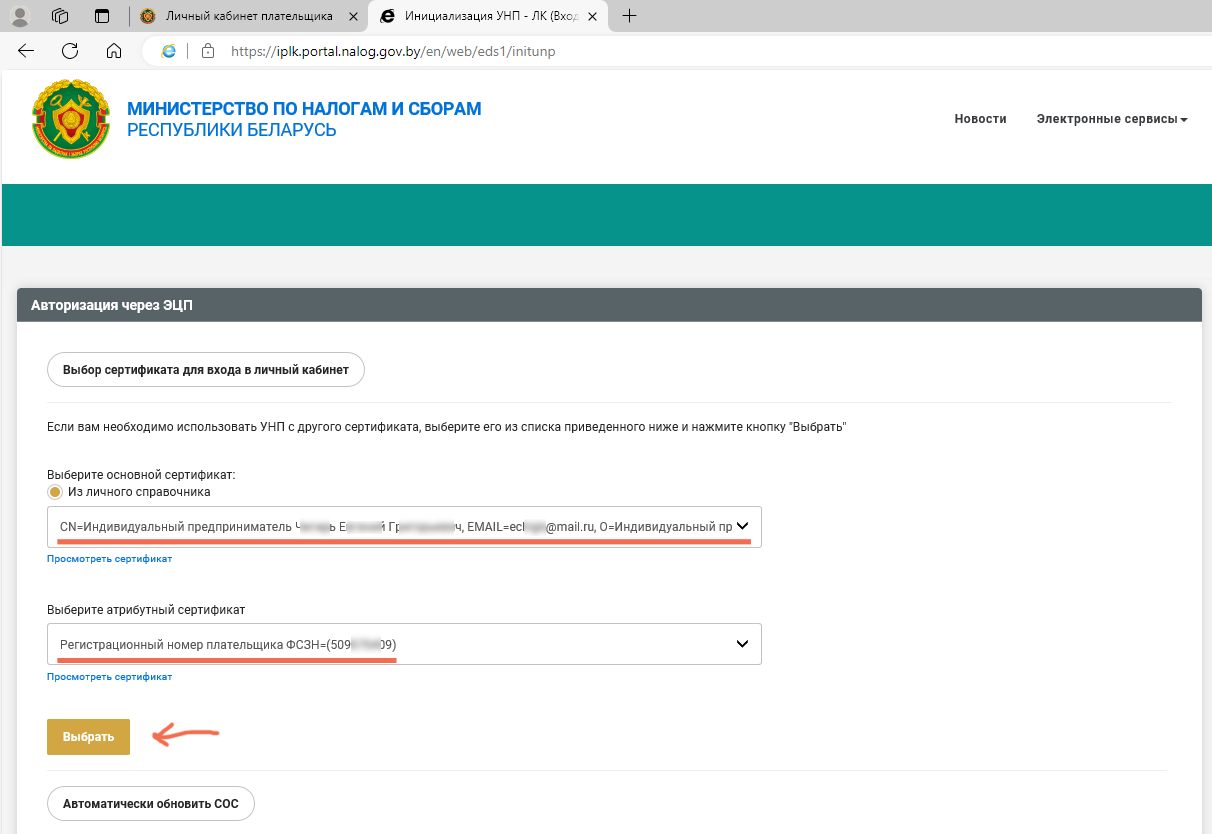Refresh the current page
The width and height of the screenshot is (1212, 834).
(x=70, y=51)
